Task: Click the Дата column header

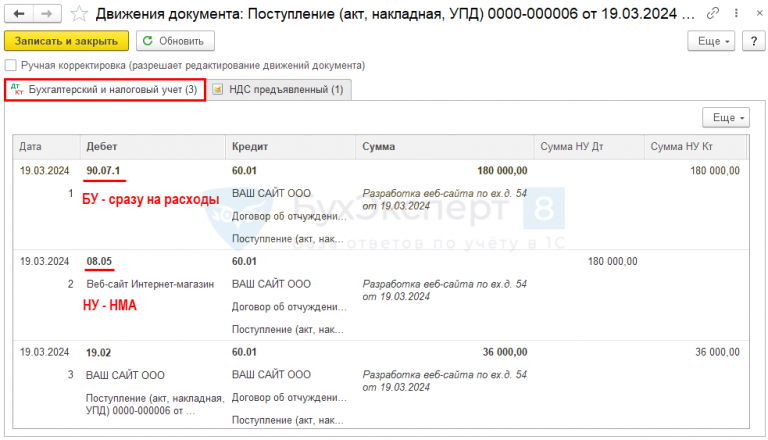Action: (x=47, y=147)
